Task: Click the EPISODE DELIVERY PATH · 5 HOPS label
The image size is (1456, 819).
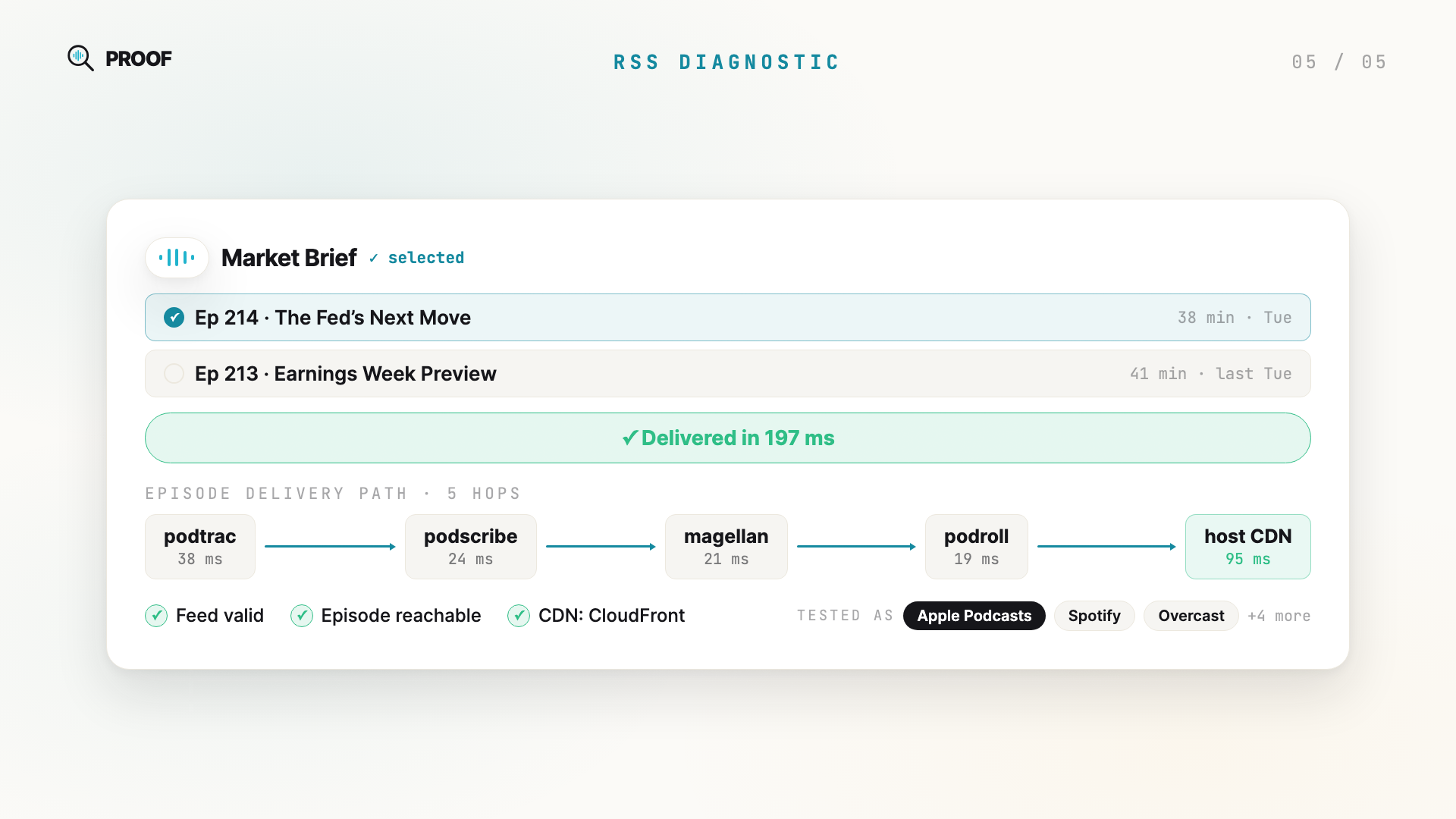Action: tap(333, 494)
